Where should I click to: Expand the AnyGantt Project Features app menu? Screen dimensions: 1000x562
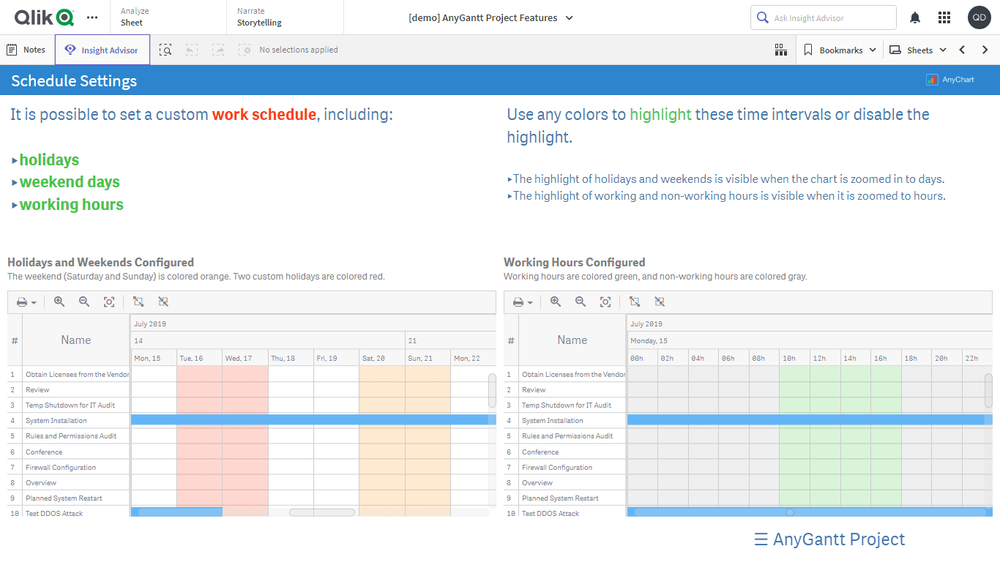coord(569,18)
